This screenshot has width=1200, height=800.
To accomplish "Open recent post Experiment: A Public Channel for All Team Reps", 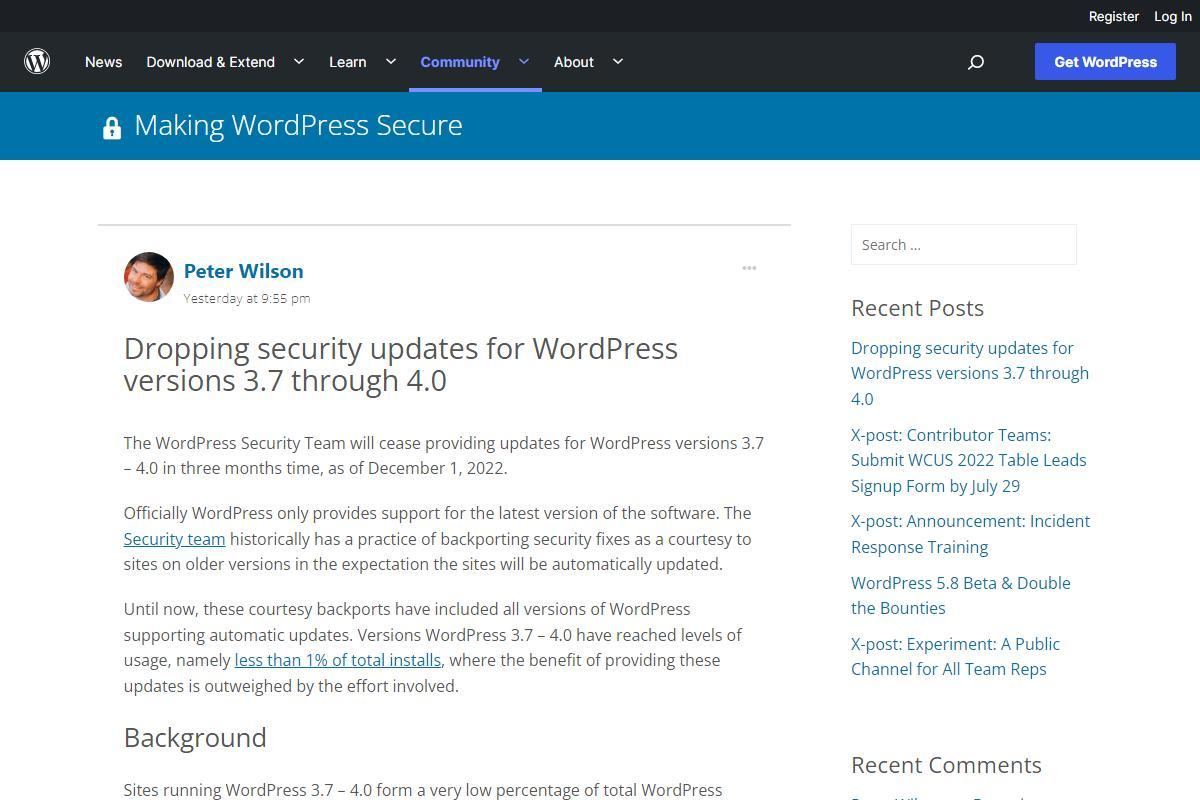I will pyautogui.click(x=956, y=656).
